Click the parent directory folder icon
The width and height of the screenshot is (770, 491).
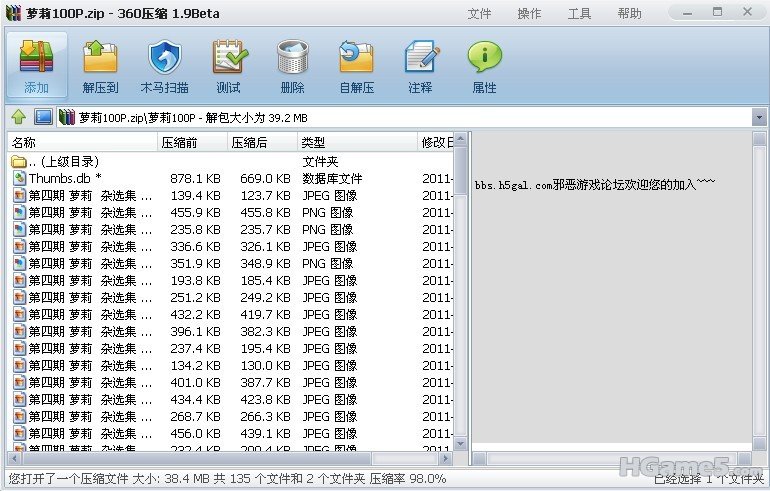pyautogui.click(x=19, y=162)
